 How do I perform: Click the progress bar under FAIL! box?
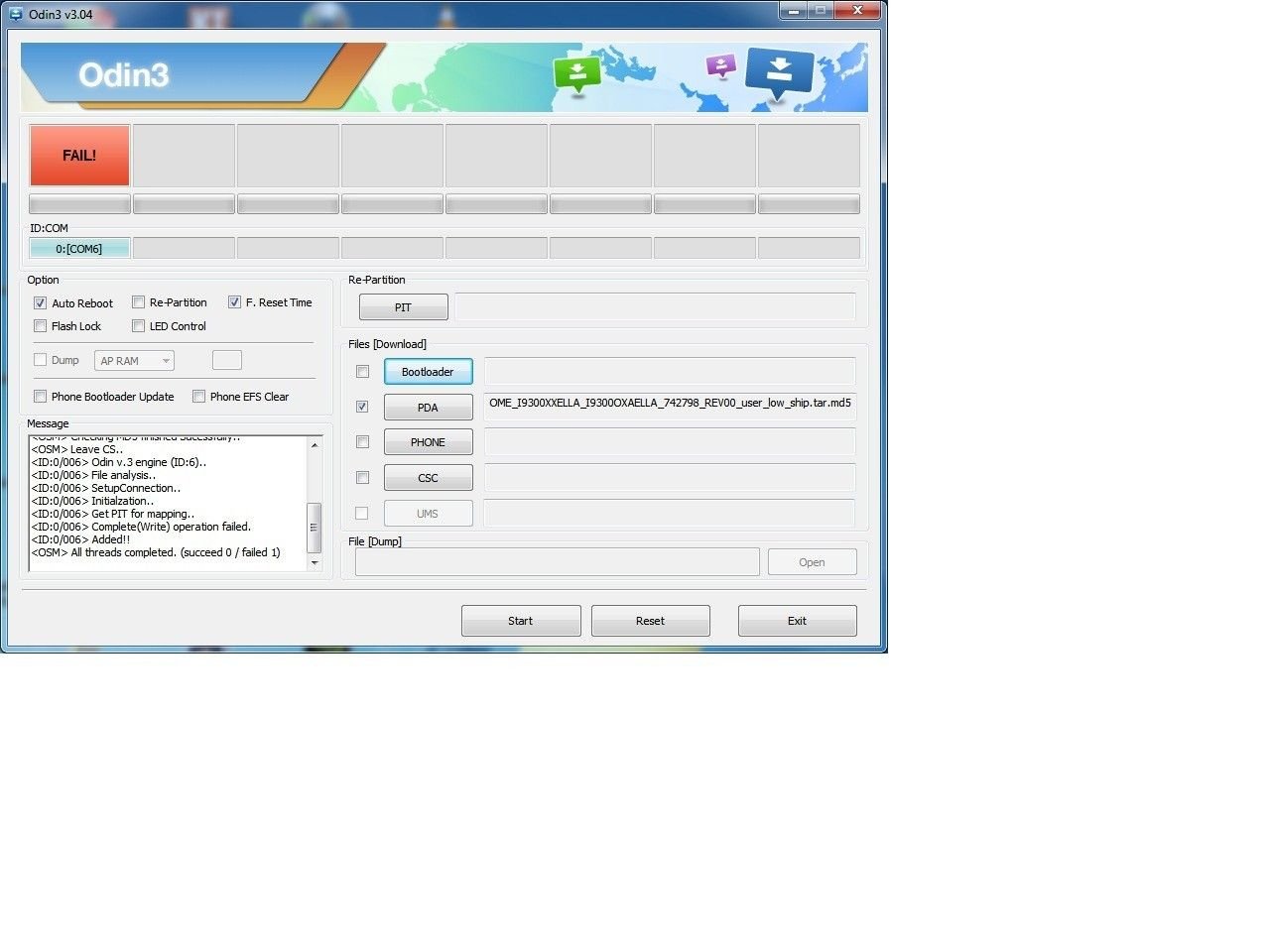[79, 204]
